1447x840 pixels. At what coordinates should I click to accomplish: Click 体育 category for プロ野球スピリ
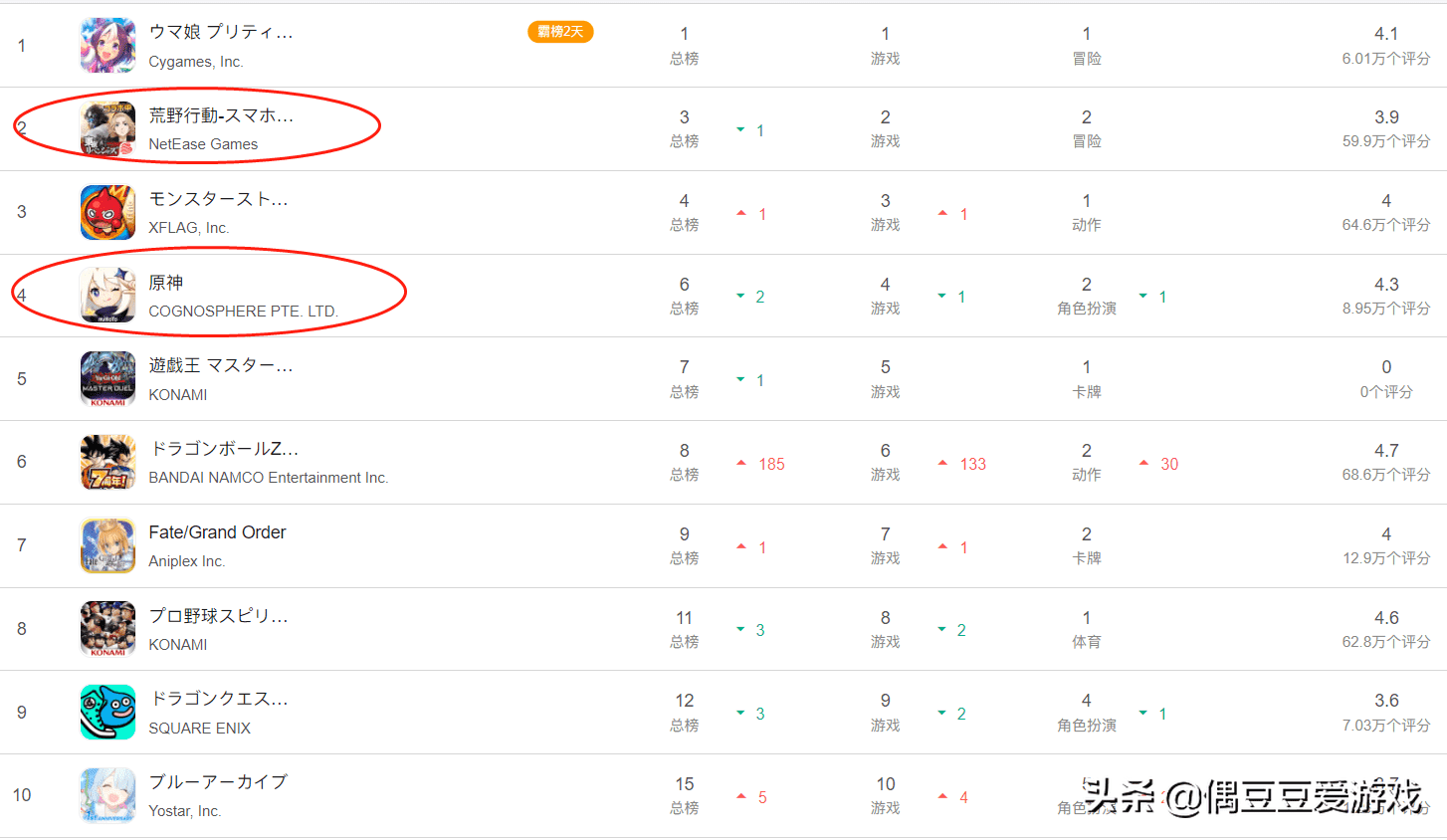[x=1087, y=642]
